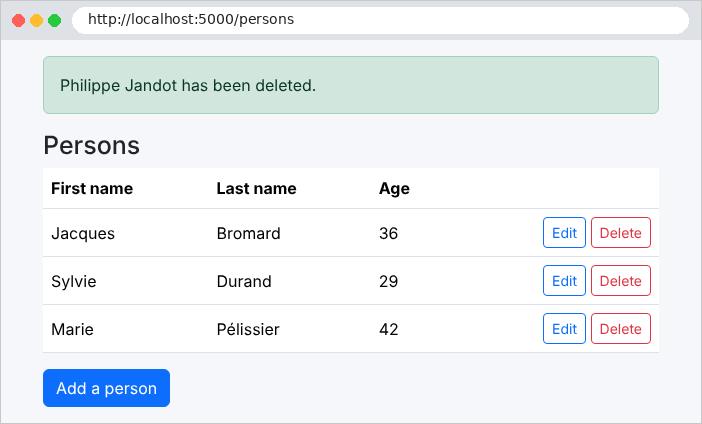Delete the Jacques Bromard entry
The image size is (702, 424).
(x=621, y=232)
